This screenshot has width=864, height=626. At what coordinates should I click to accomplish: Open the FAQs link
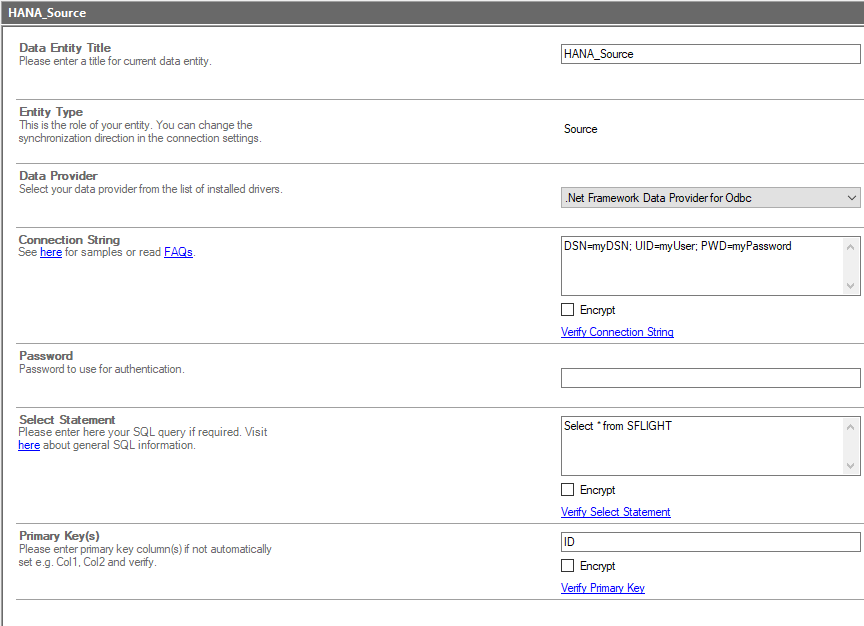click(x=178, y=253)
